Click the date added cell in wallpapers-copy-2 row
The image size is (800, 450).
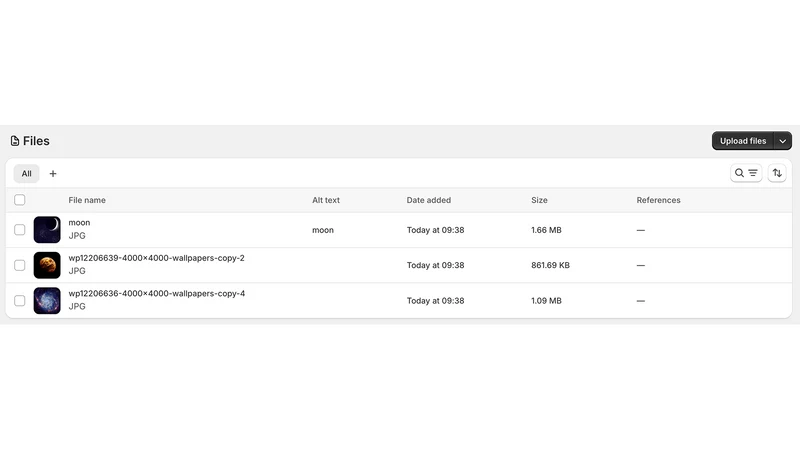[435, 265]
